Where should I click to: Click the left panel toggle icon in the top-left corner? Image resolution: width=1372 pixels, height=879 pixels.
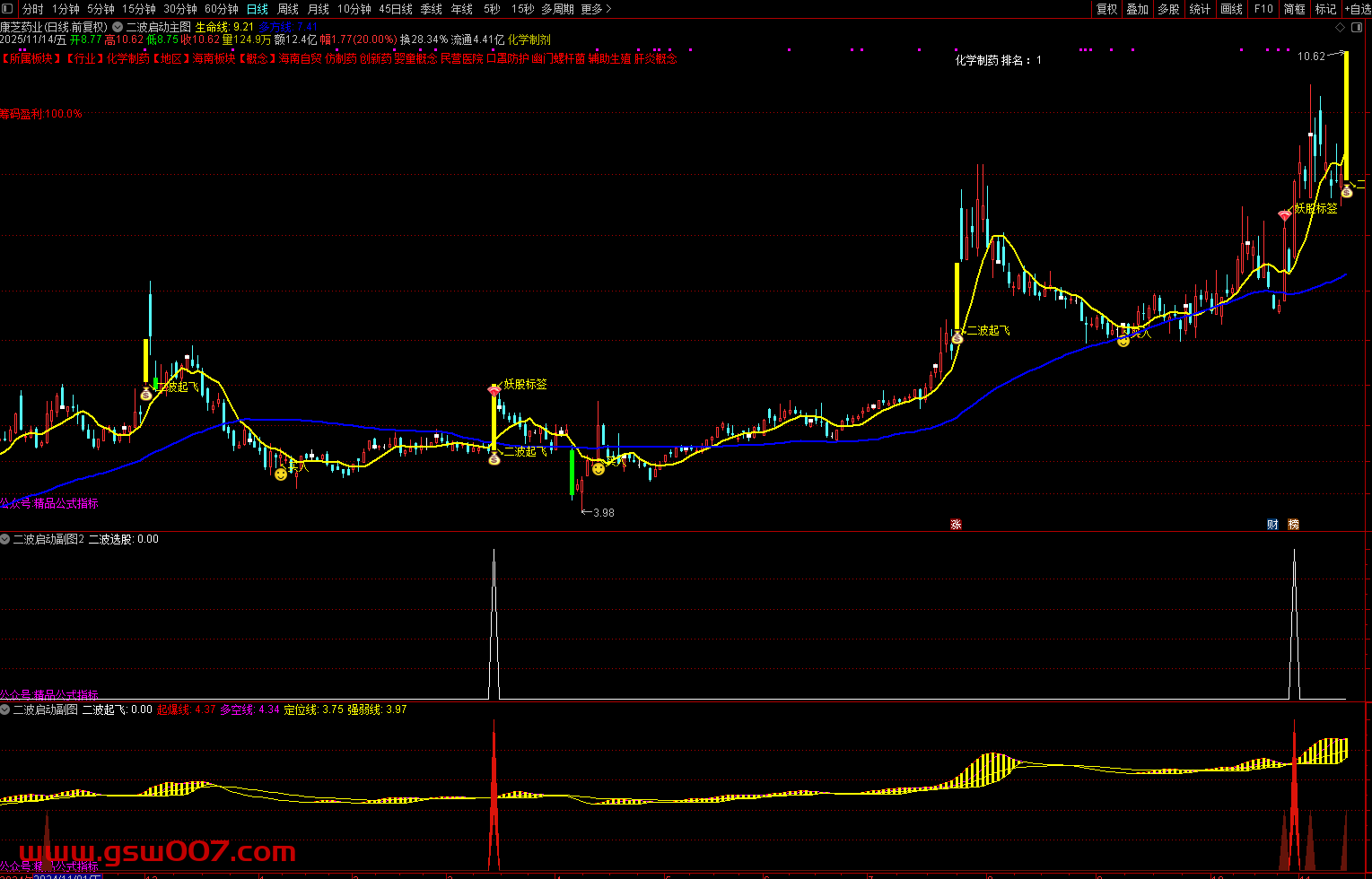[x=8, y=9]
